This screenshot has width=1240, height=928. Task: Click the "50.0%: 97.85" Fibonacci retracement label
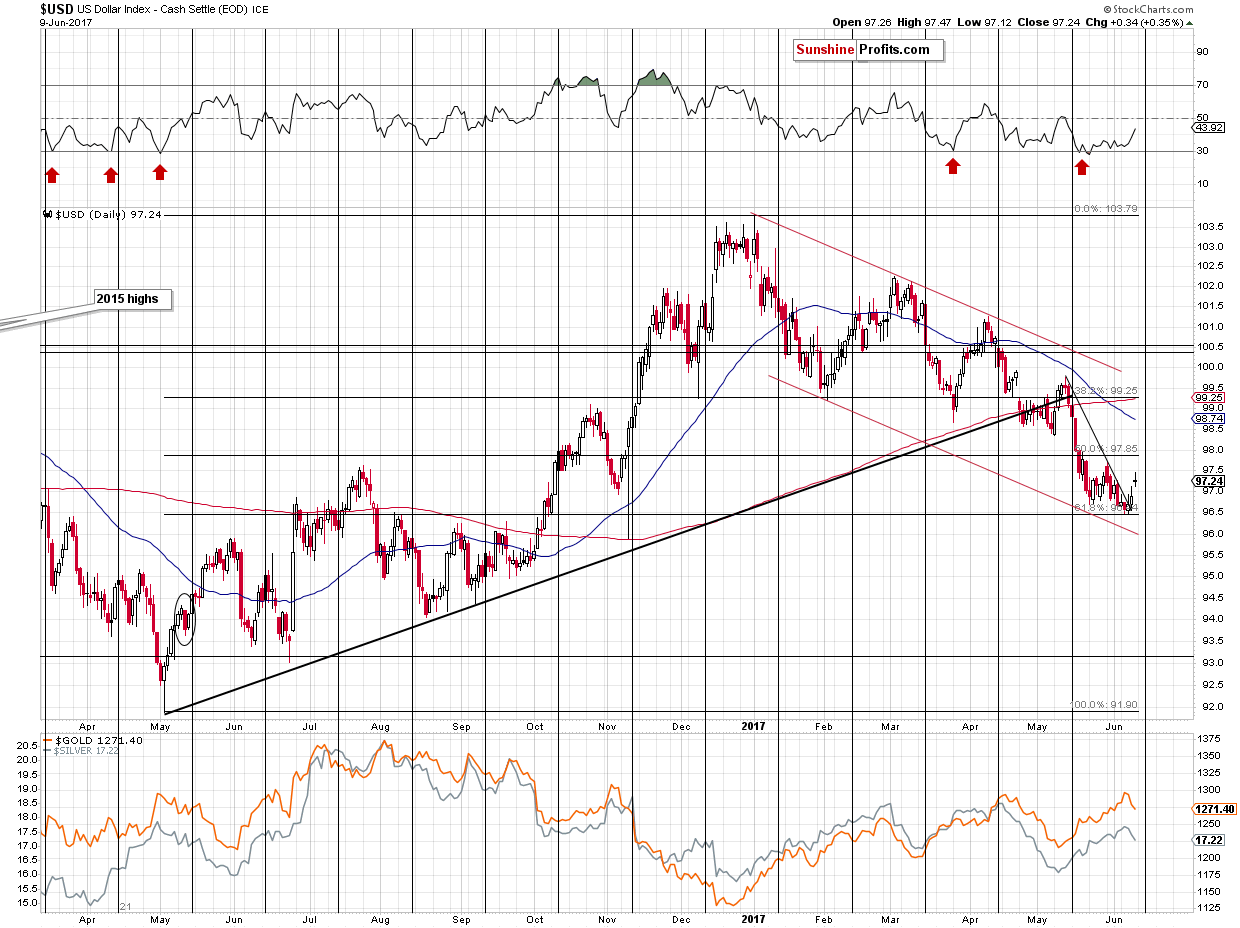[x=1106, y=448]
